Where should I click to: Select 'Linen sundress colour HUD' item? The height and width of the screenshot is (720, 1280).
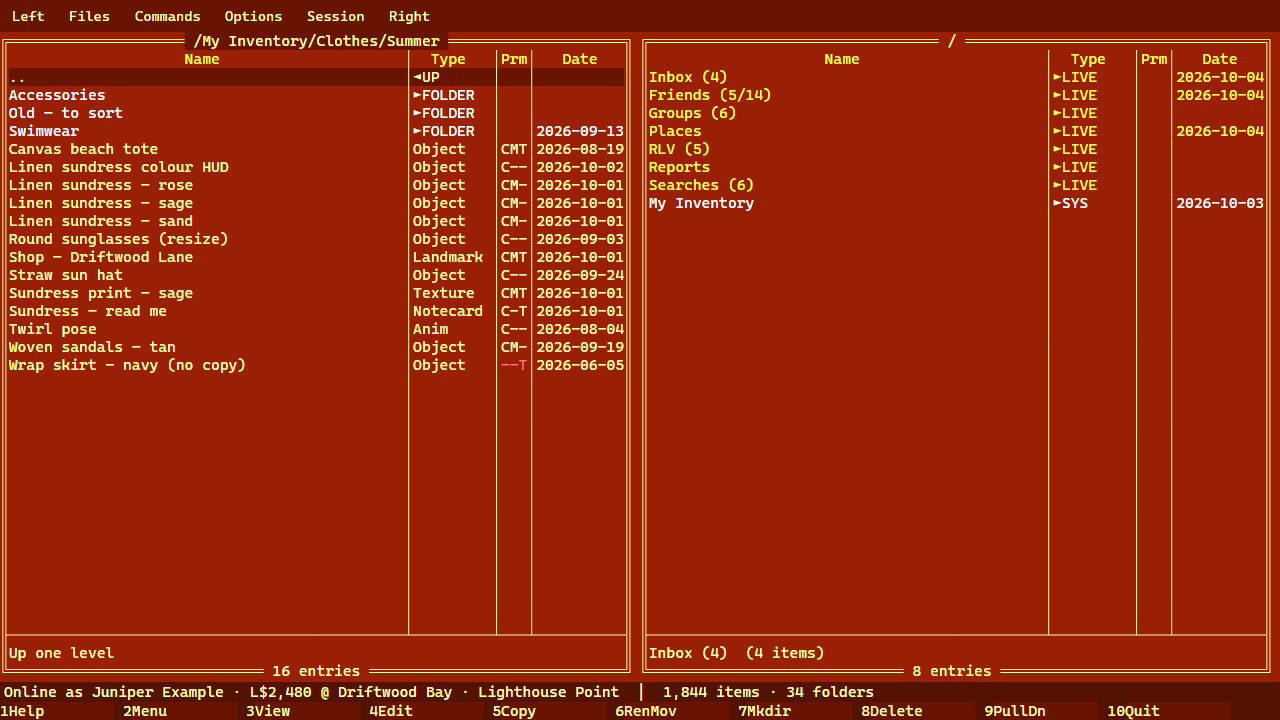click(x=316, y=167)
